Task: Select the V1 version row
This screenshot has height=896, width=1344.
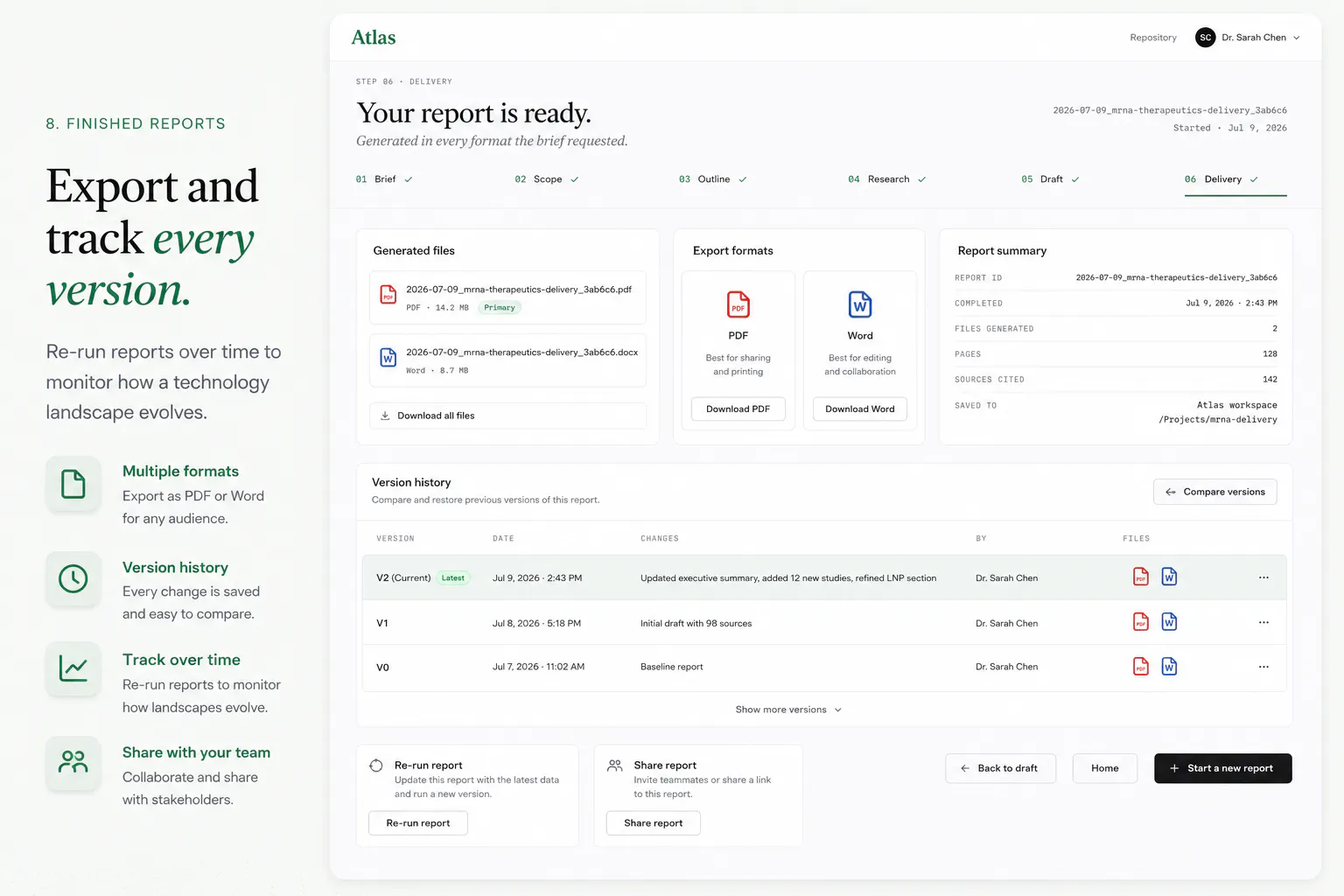Action: (824, 623)
